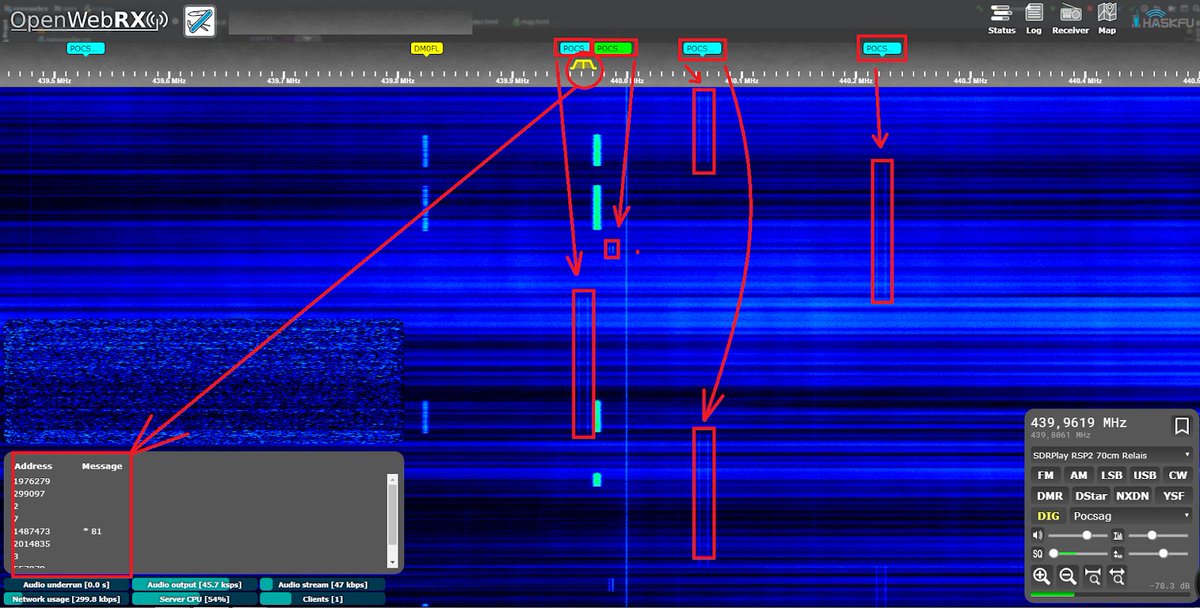Select the yellow DM0FL bookmark tag
Image resolution: width=1200 pixels, height=608 pixels.
click(x=425, y=48)
